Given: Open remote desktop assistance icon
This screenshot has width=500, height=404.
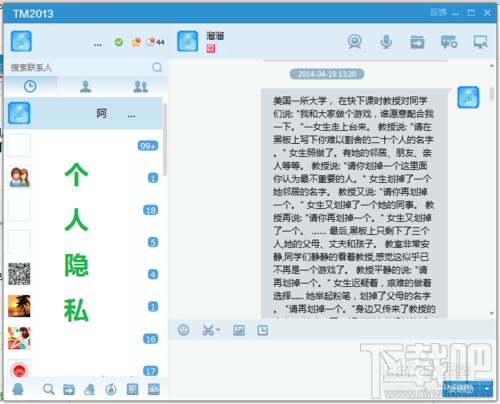Looking at the screenshot, I should point(480,42).
